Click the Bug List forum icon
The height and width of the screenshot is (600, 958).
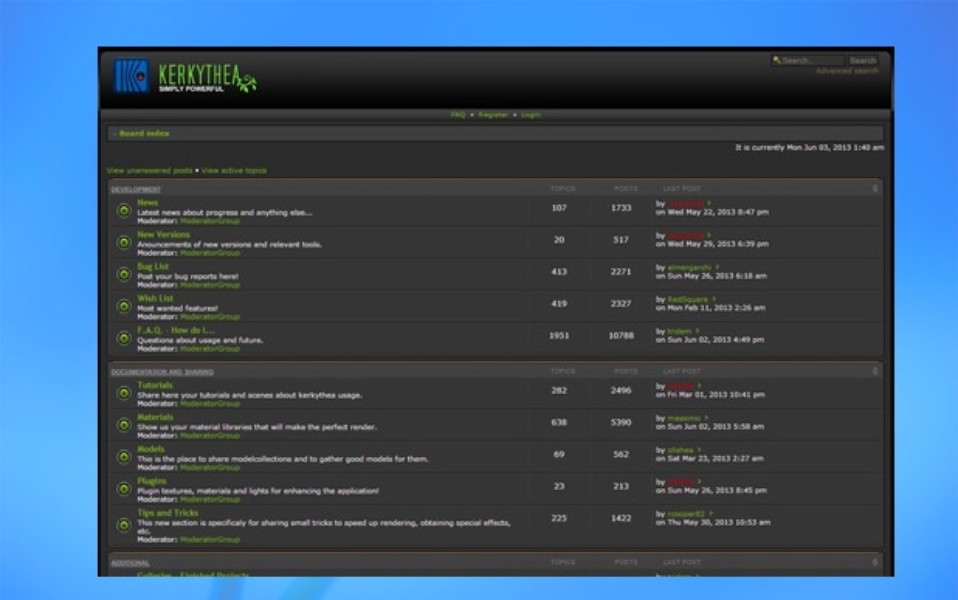tap(123, 273)
